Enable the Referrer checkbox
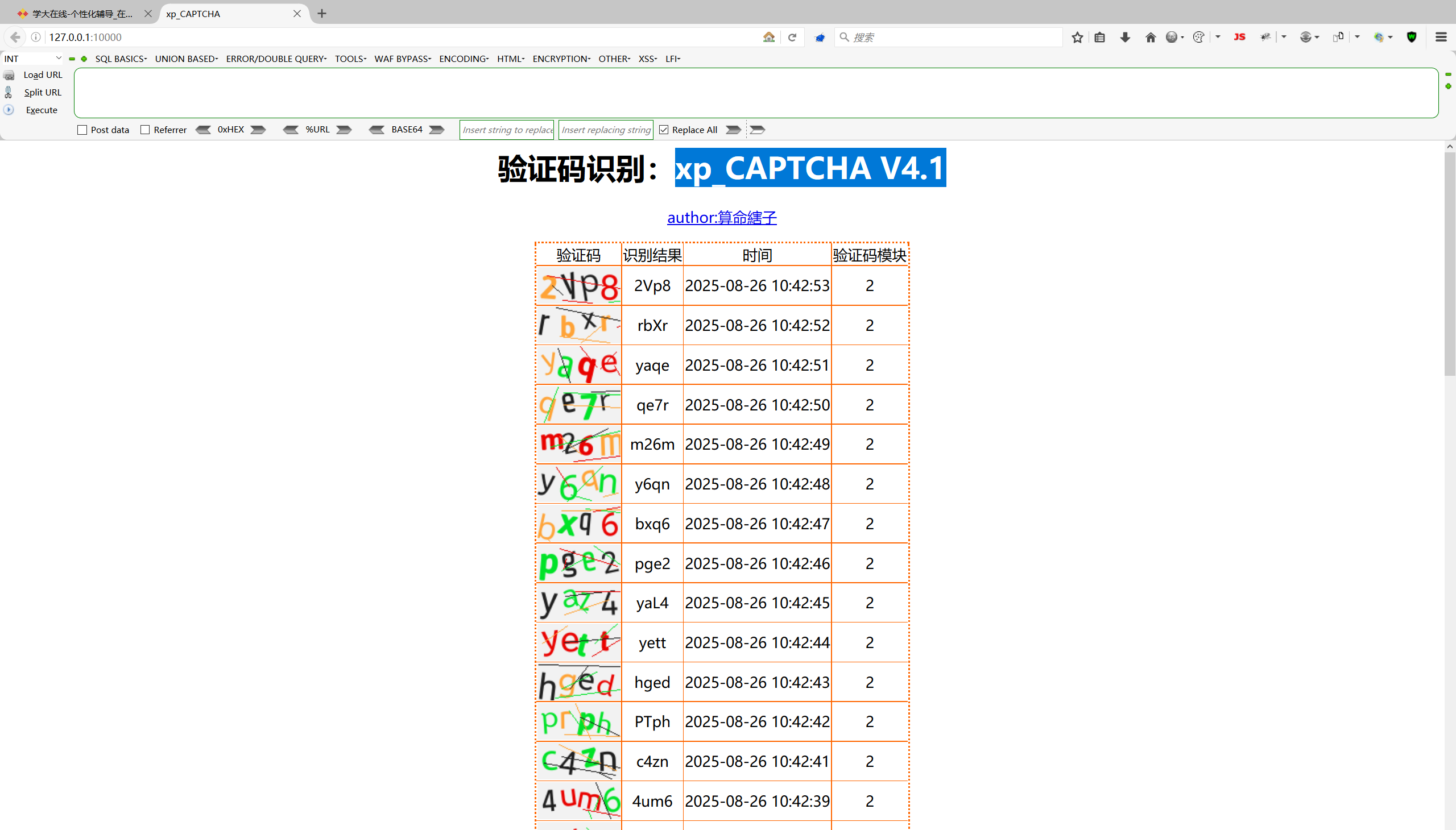This screenshot has height=830, width=1456. pyautogui.click(x=145, y=130)
